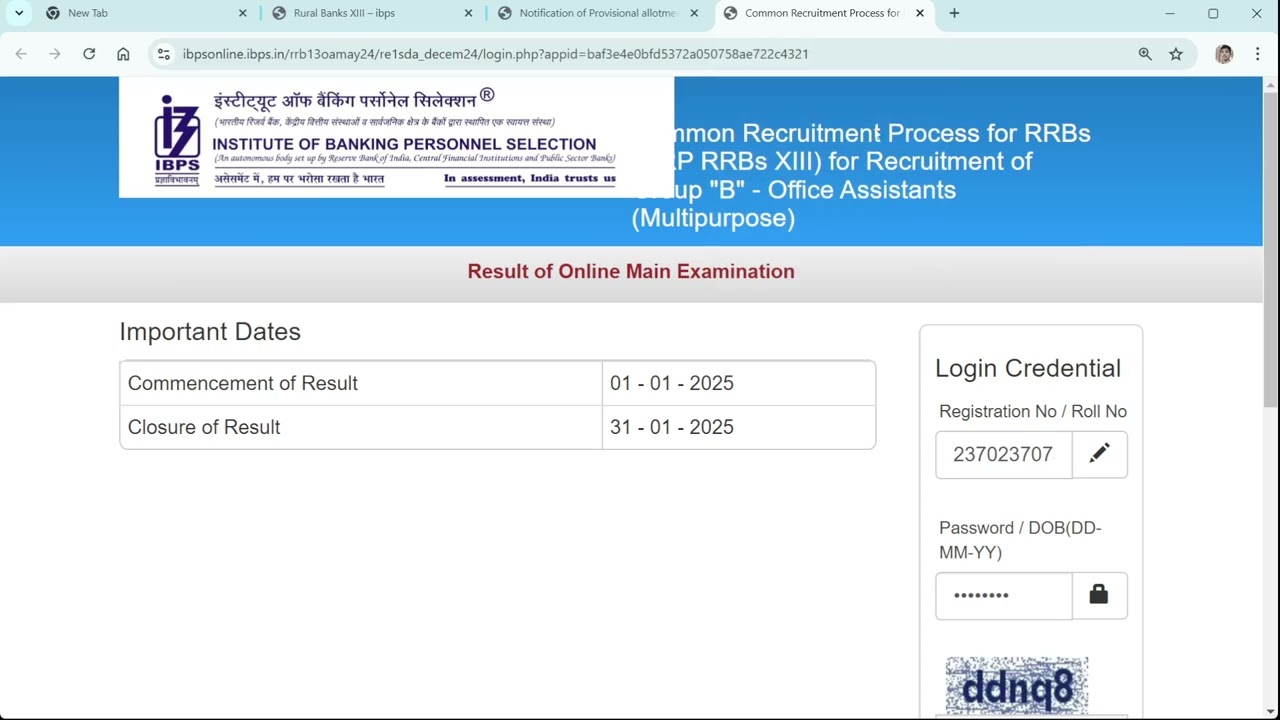Click the pencil icon beside registration number
The height and width of the screenshot is (720, 1280).
pos(1099,454)
